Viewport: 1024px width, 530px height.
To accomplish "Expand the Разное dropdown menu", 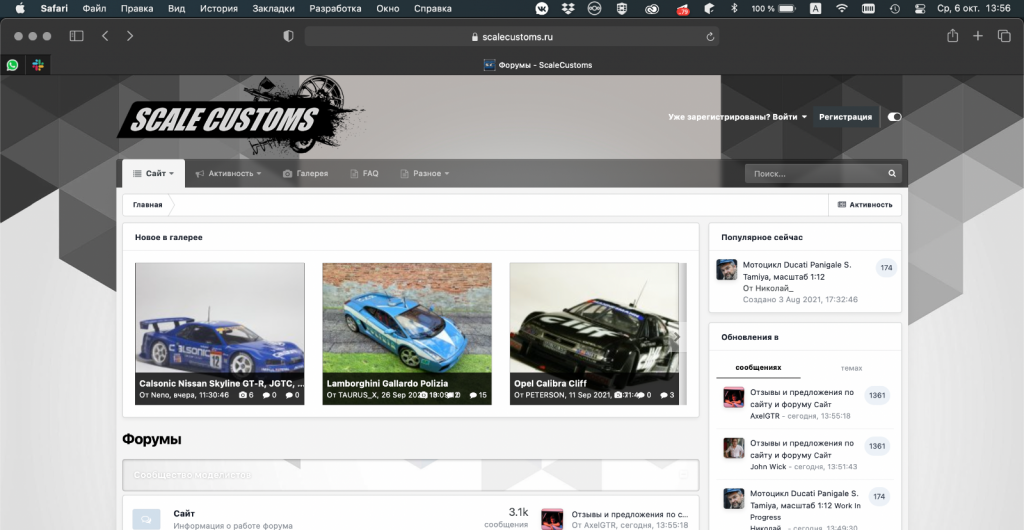I will tap(425, 173).
